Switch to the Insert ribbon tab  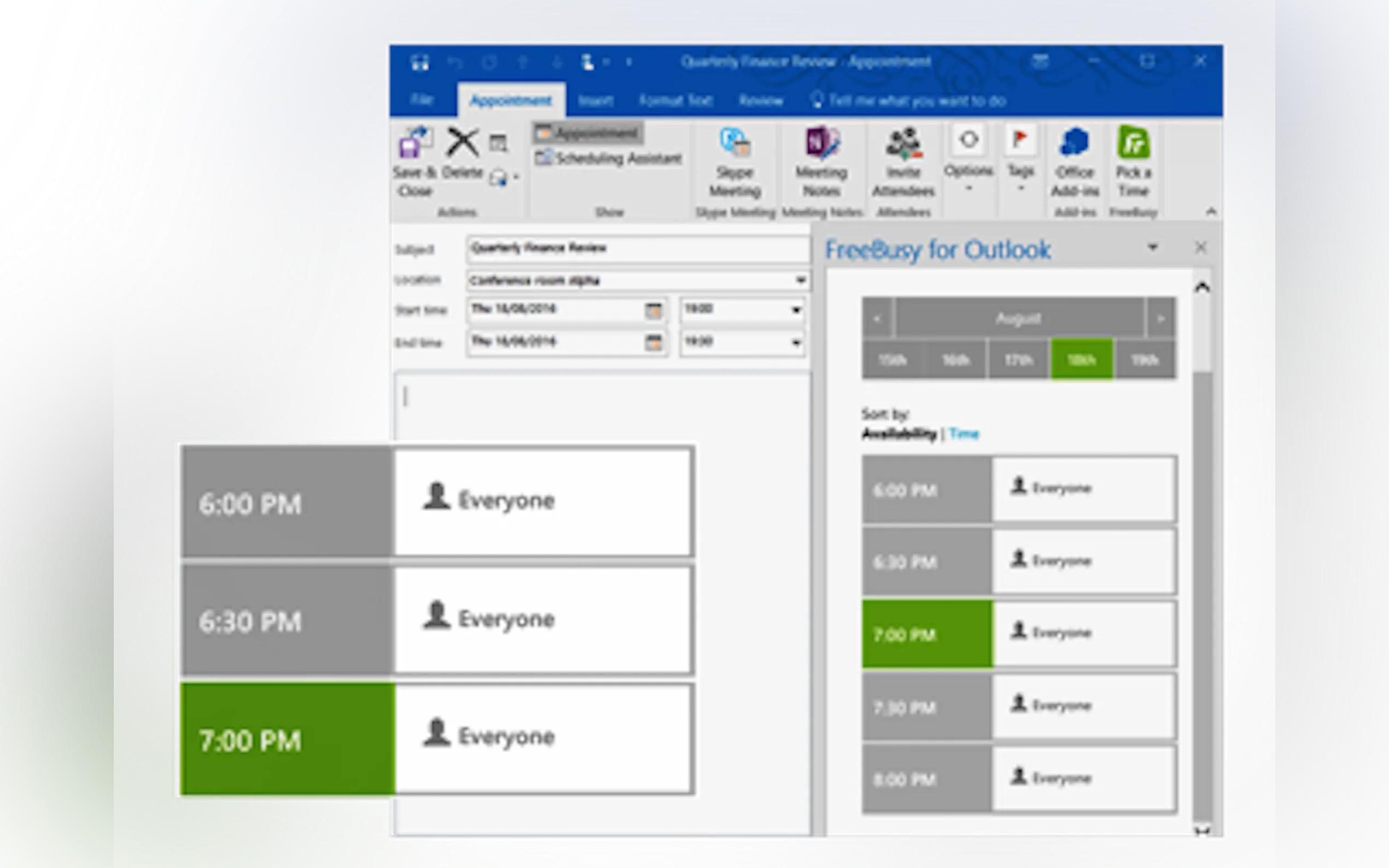[596, 101]
